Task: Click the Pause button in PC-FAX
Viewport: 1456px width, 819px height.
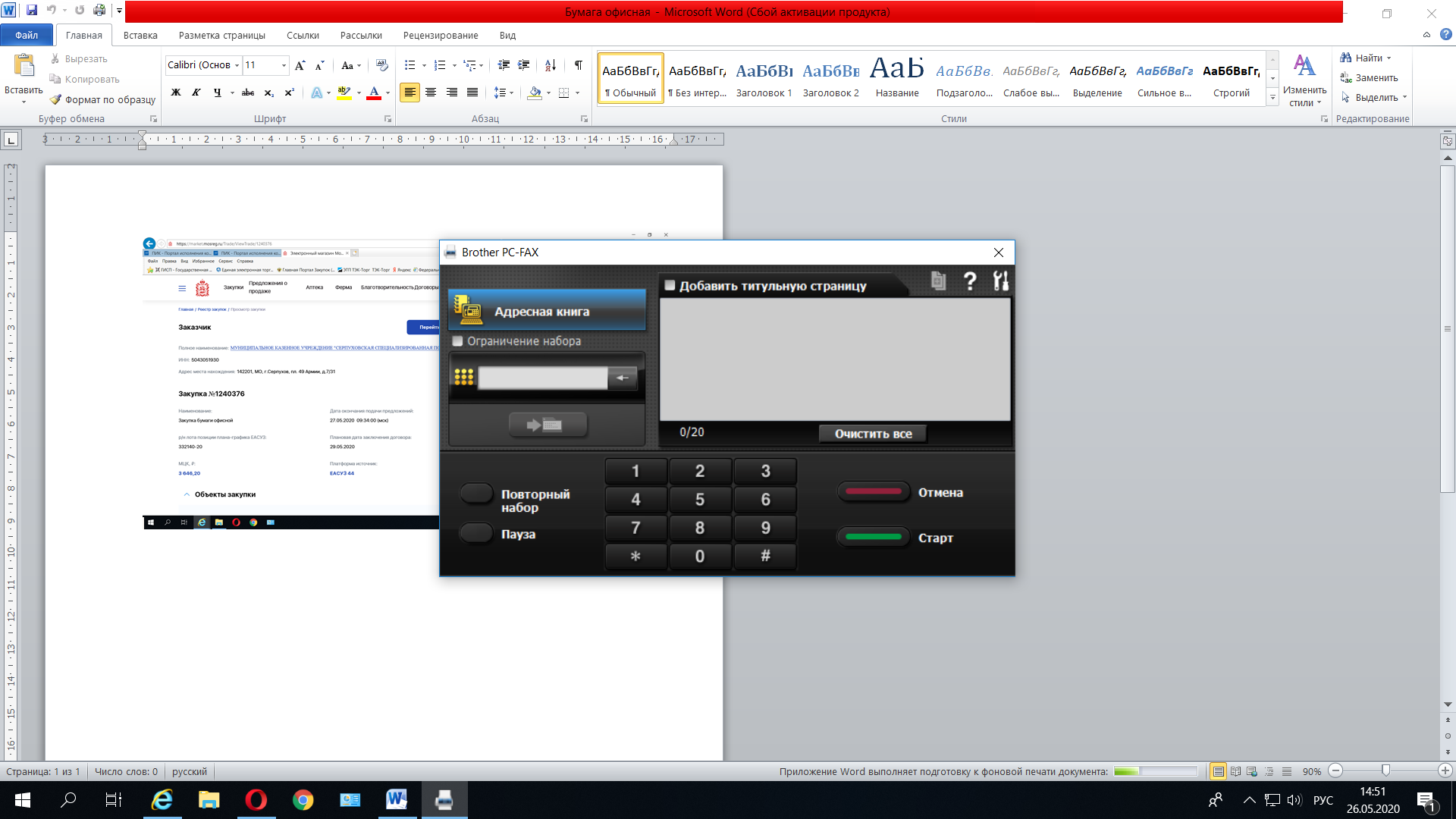Action: (x=477, y=533)
